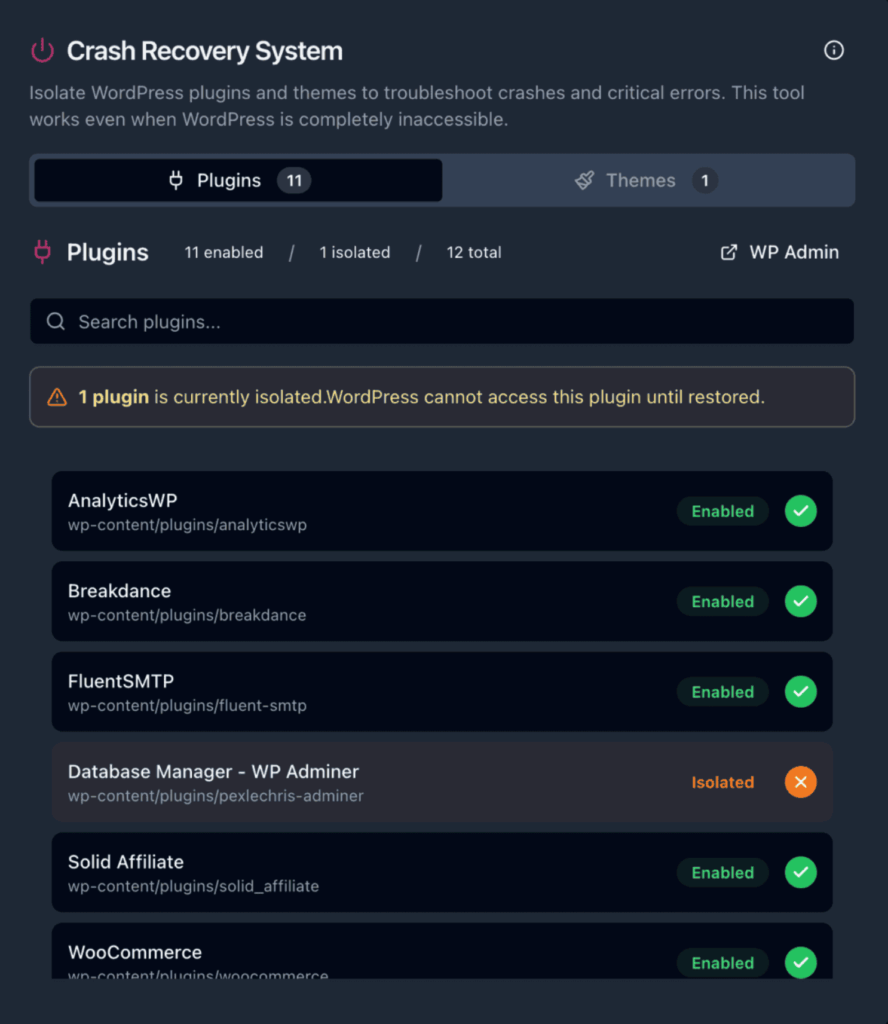Open the info icon in the top corner
This screenshot has height=1024, width=888.
pyautogui.click(x=834, y=50)
